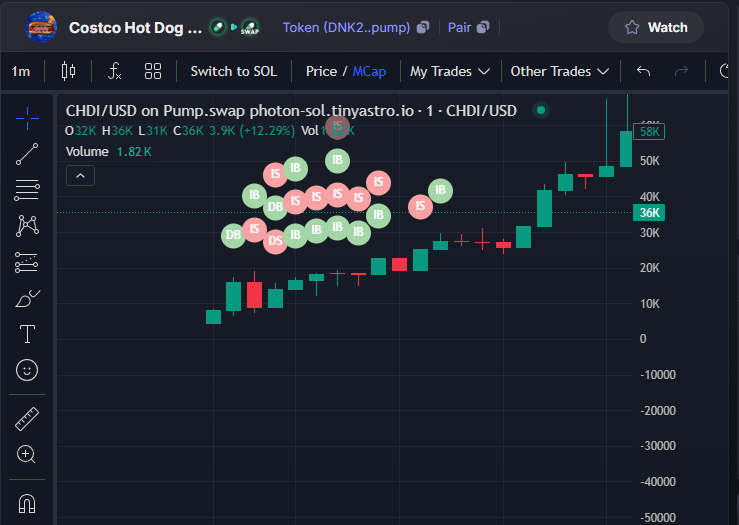Redo the chart action
739x525 pixels.
[x=681, y=71]
